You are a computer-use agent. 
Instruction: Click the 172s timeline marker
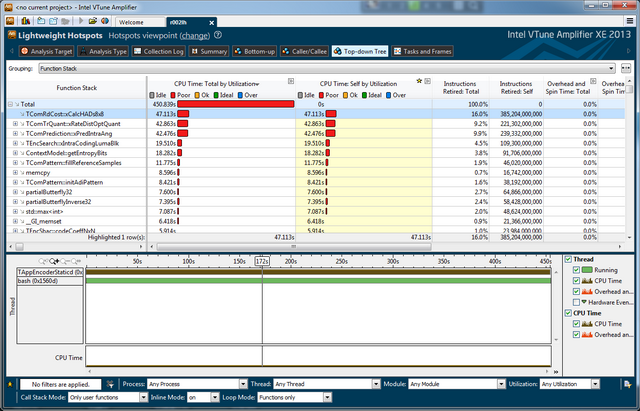click(262, 261)
